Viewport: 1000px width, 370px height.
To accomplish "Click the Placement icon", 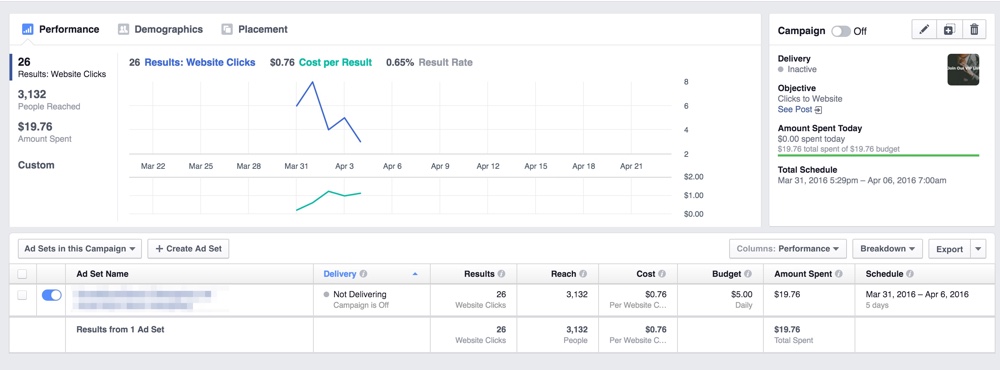I will click(x=227, y=29).
